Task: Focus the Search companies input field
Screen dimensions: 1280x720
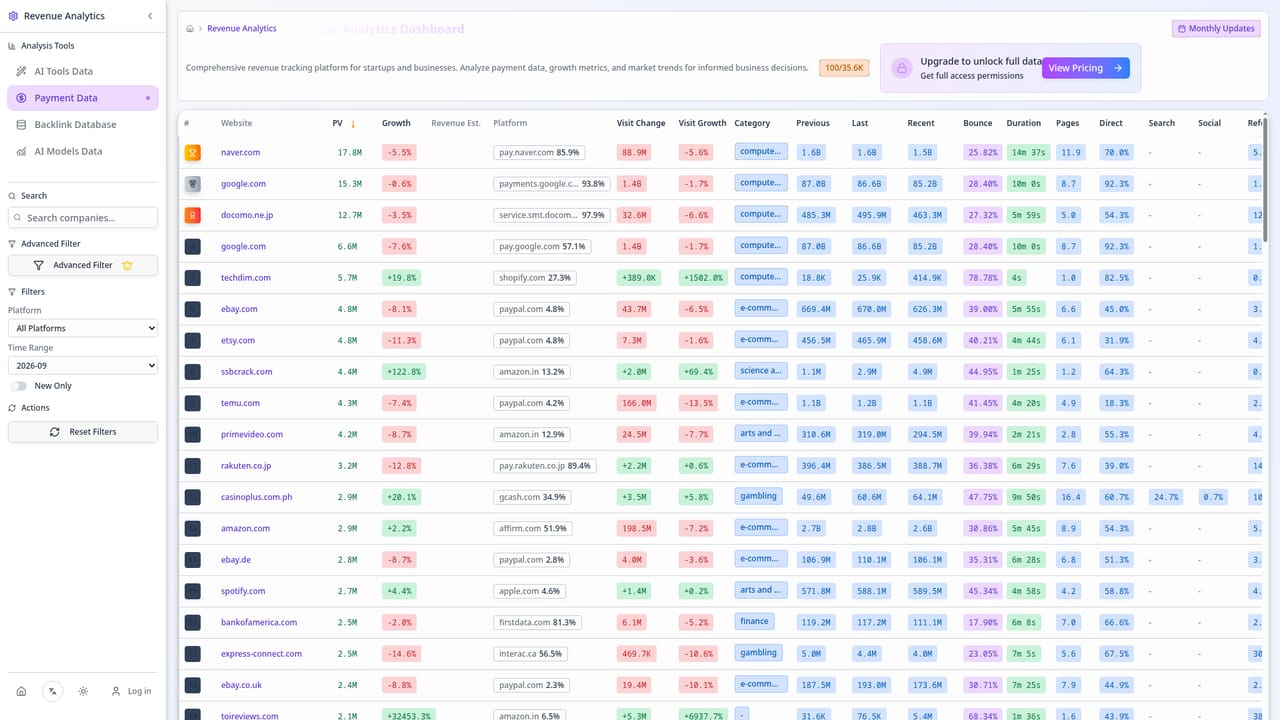Action: 83,218
